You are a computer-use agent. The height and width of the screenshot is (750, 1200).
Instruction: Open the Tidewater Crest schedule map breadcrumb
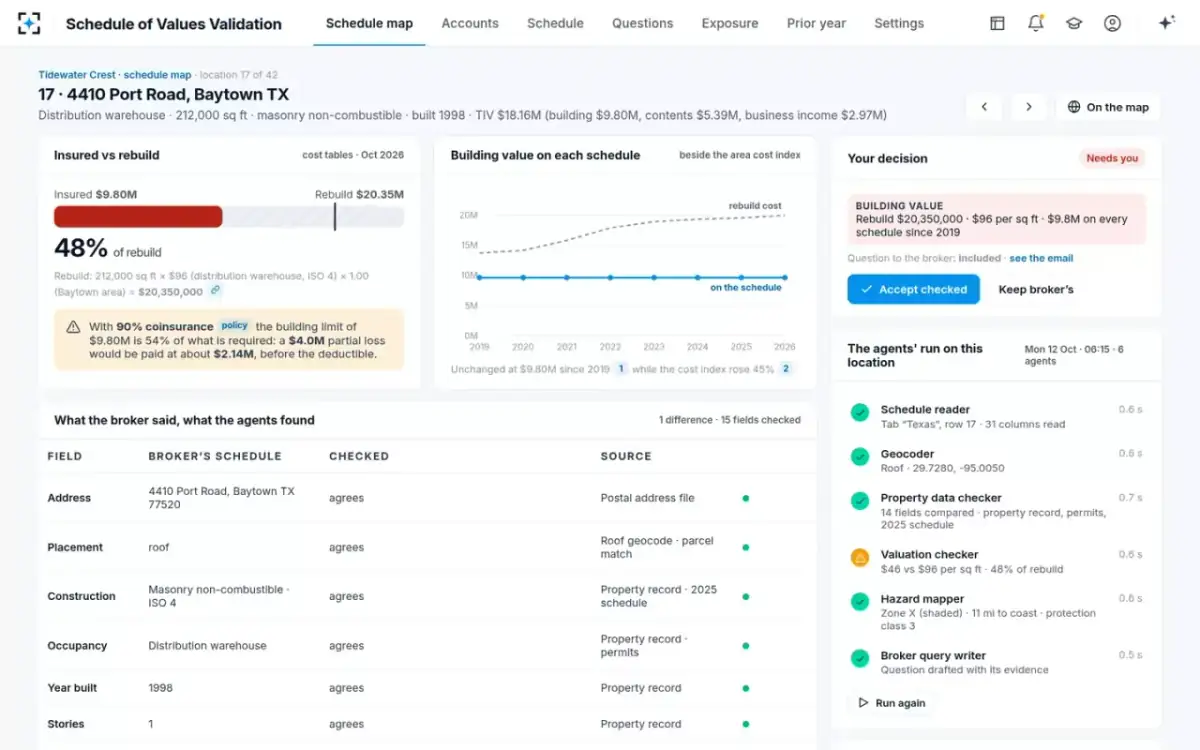coord(115,75)
